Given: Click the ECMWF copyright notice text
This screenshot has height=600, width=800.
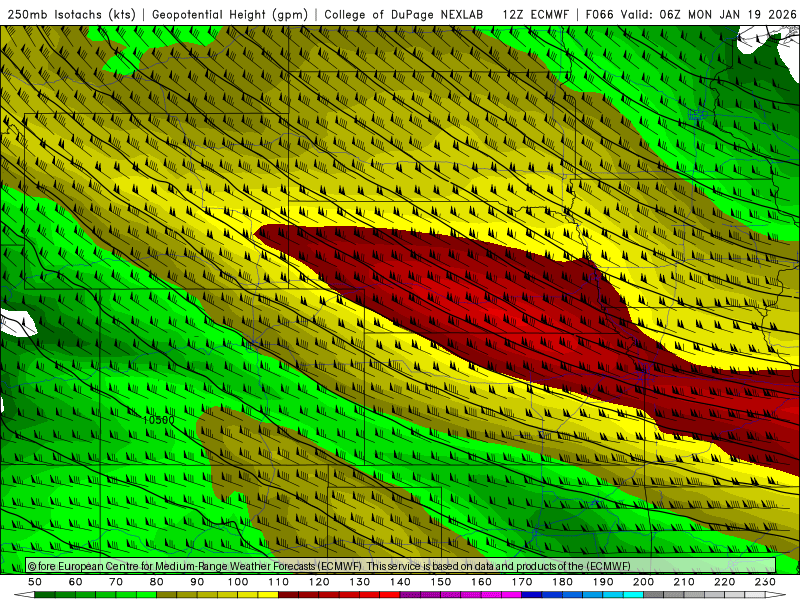Looking at the screenshot, I should tap(329, 566).
